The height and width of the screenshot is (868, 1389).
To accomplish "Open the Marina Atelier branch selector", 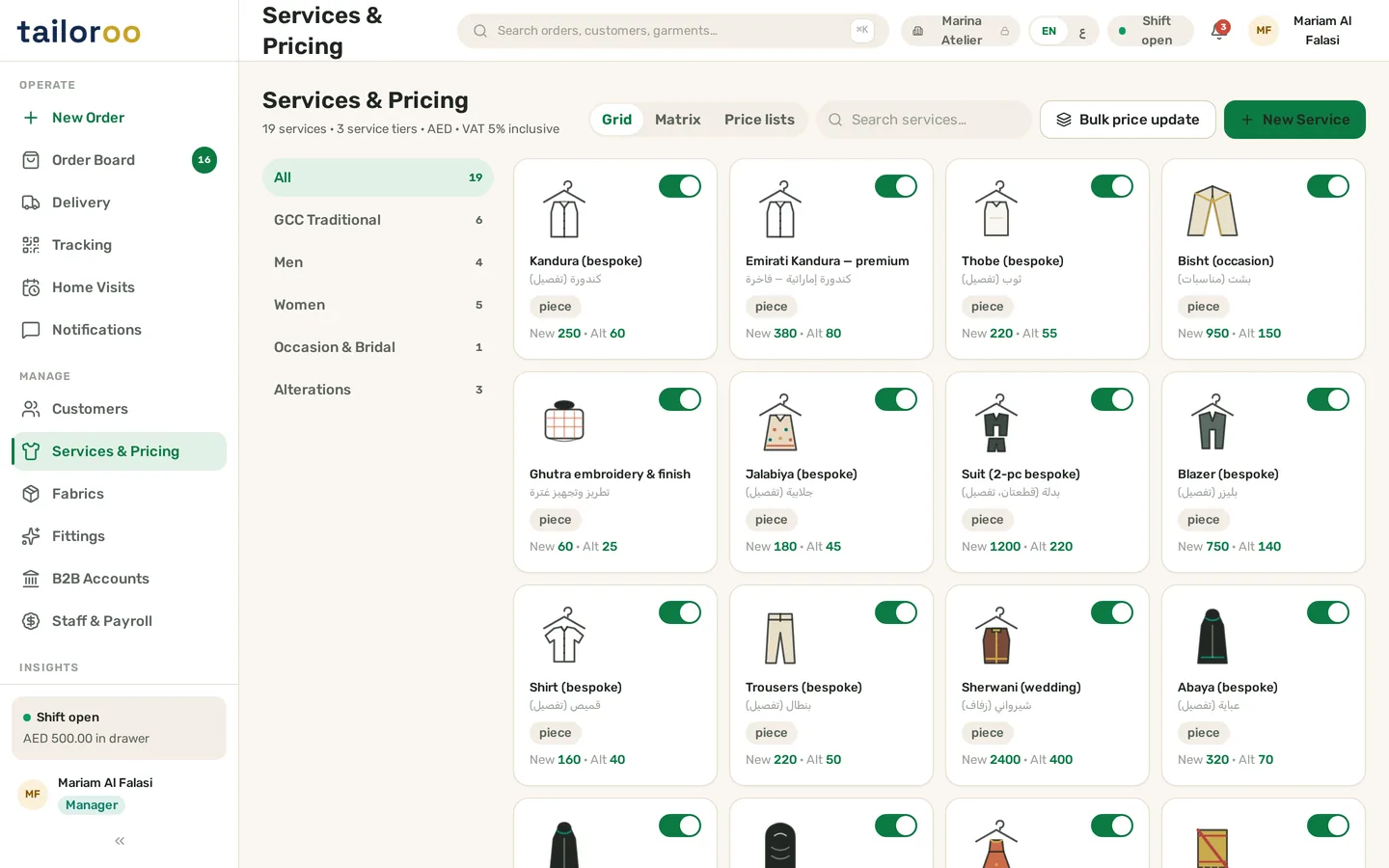I will (x=961, y=31).
